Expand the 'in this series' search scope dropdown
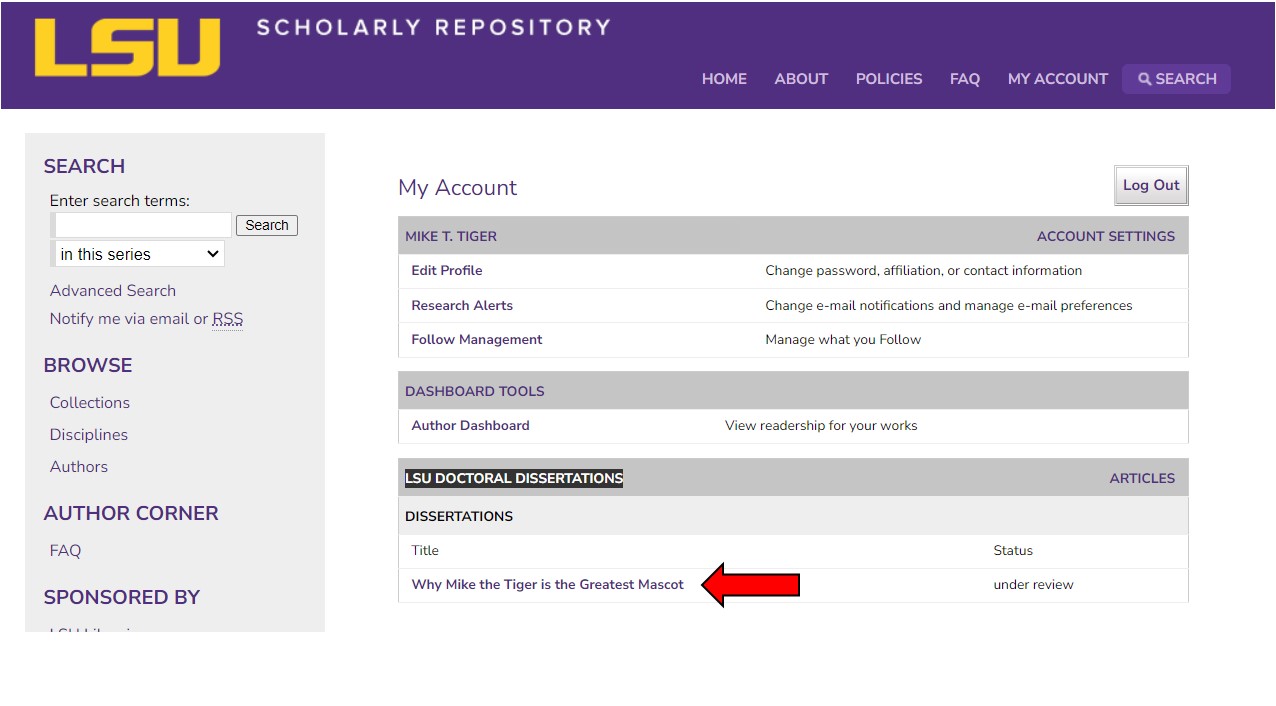The width and height of the screenshot is (1276, 706). coord(137,253)
